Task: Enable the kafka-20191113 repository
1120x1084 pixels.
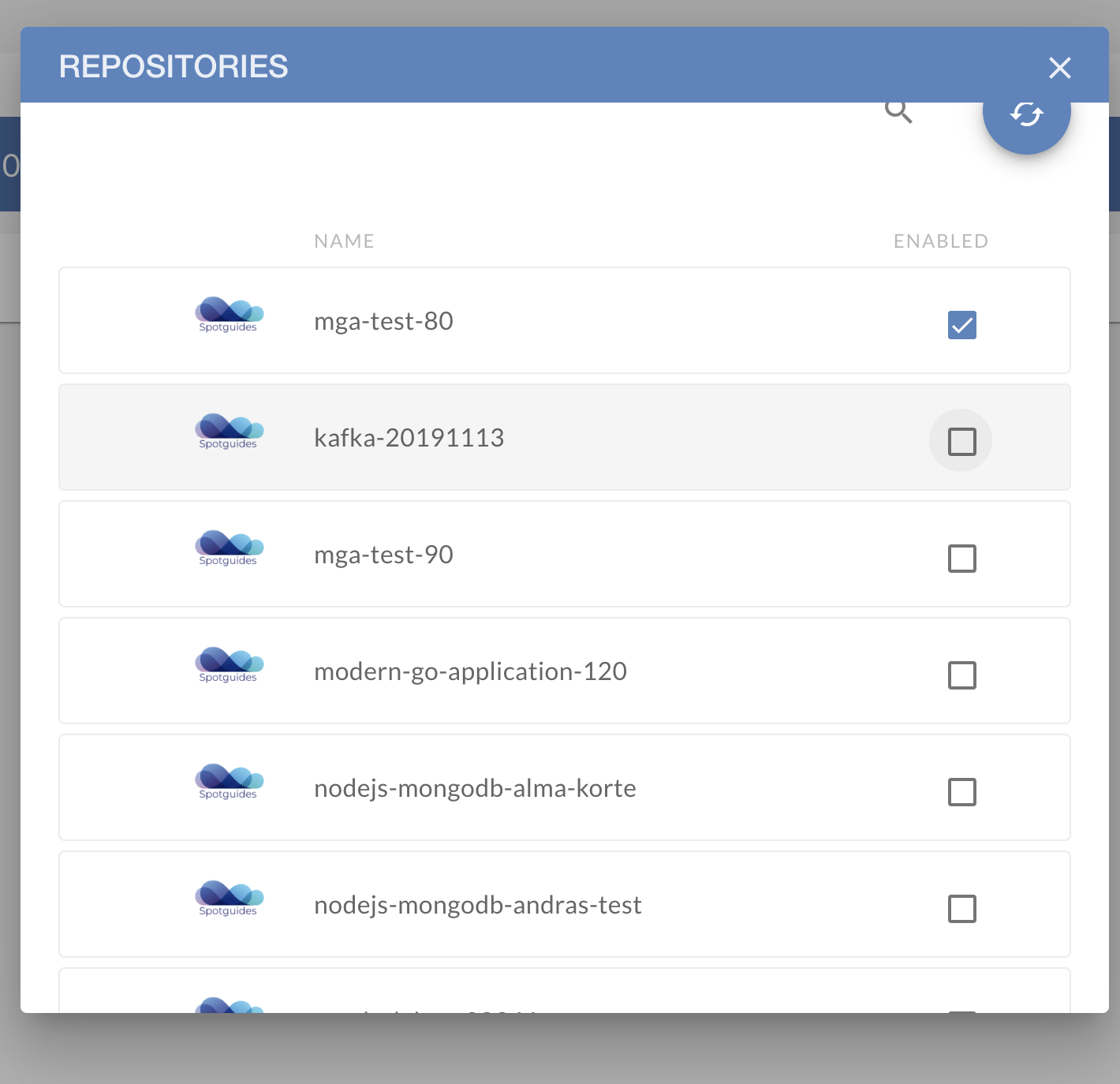Action: click(961, 441)
